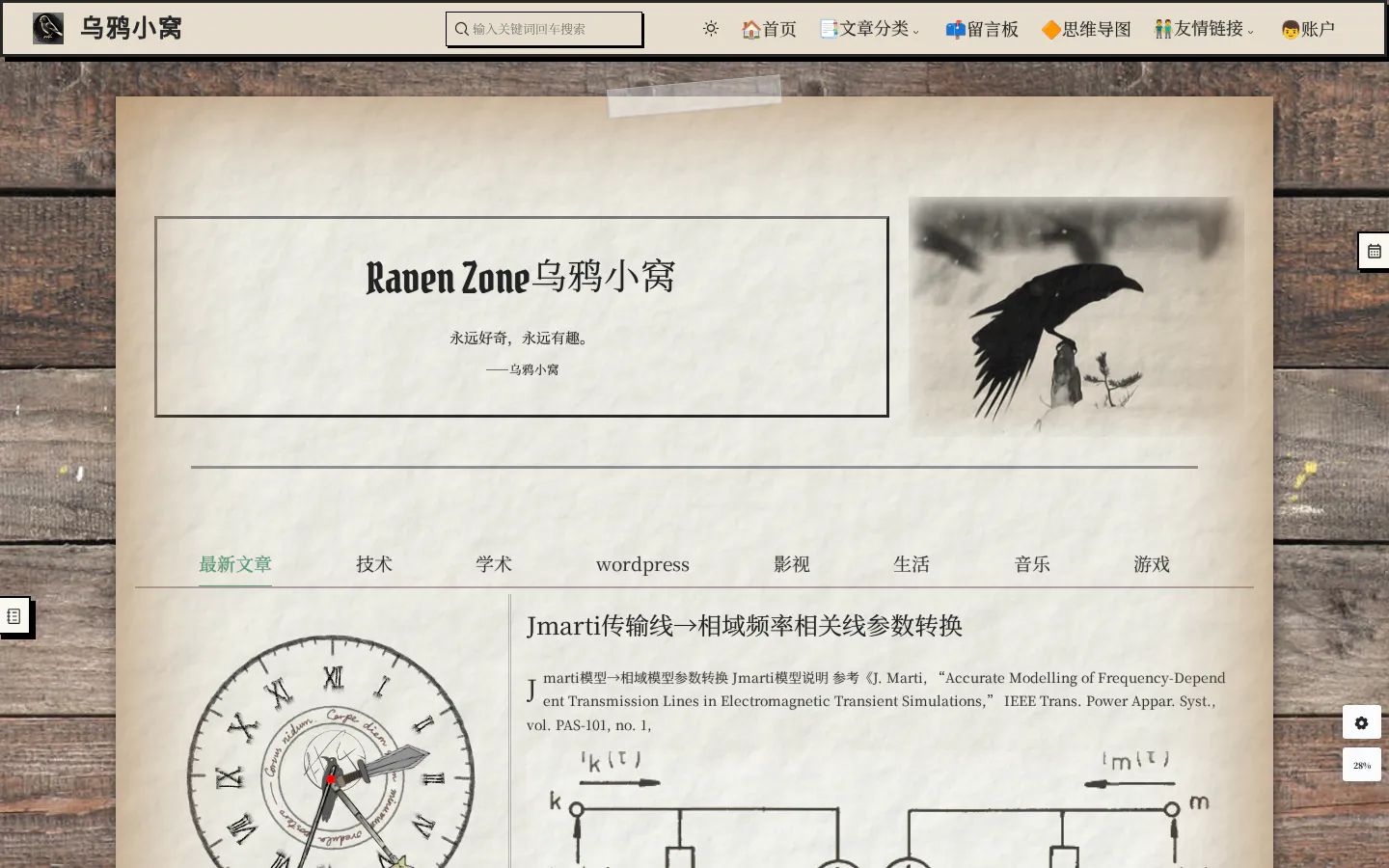
Task: Switch to the 生活 tab
Action: click(912, 564)
